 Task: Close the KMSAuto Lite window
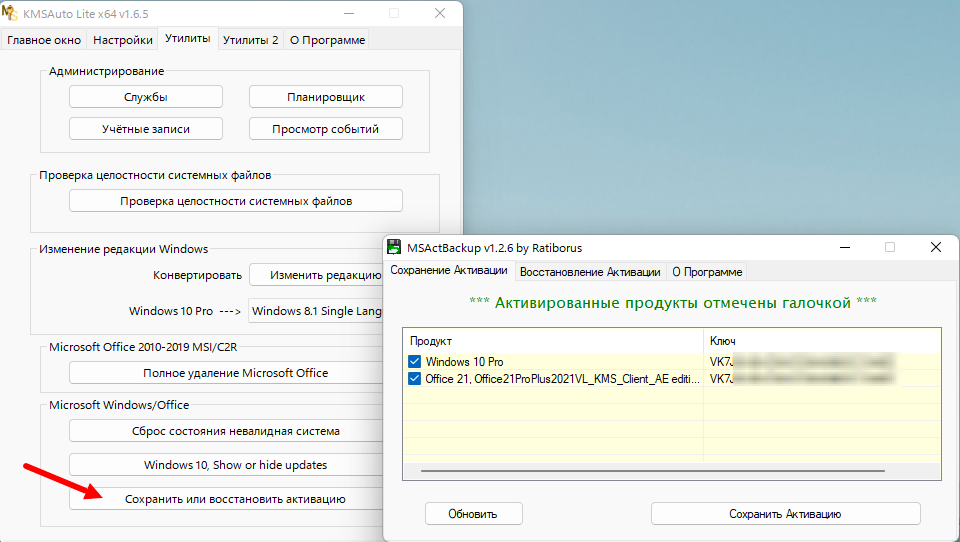coord(440,13)
